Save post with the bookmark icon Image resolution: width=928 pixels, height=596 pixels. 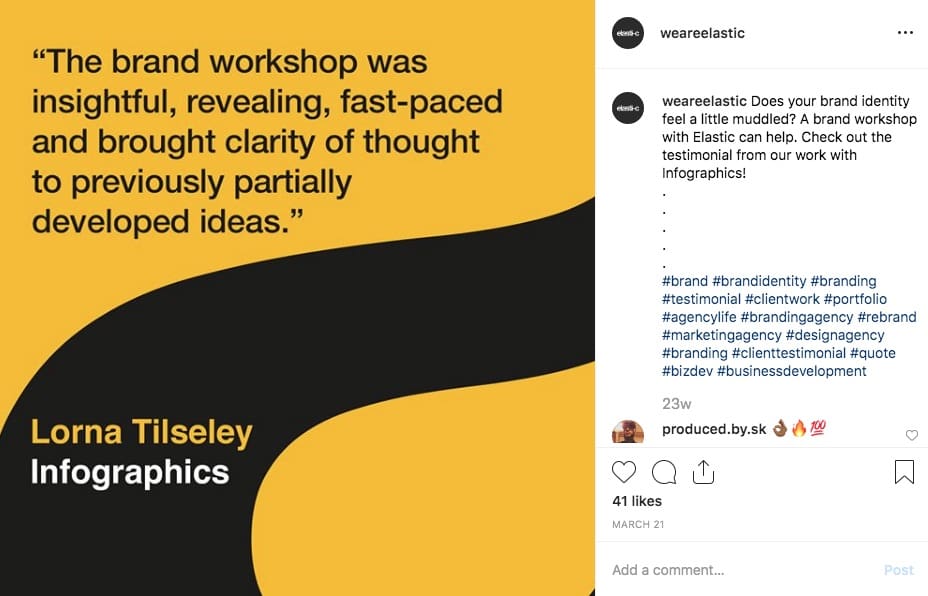tap(904, 472)
